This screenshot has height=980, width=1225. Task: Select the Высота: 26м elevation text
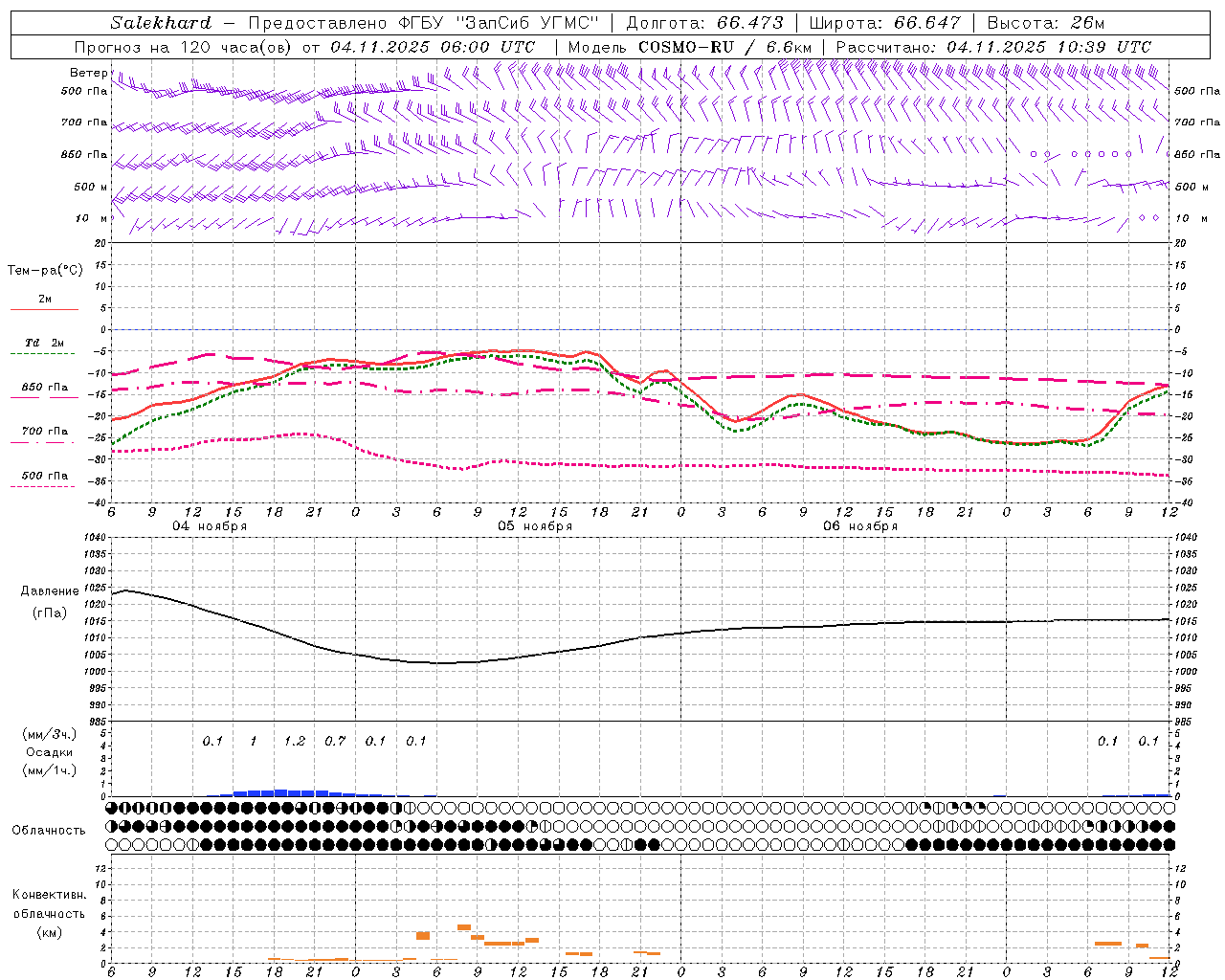pos(1045,23)
